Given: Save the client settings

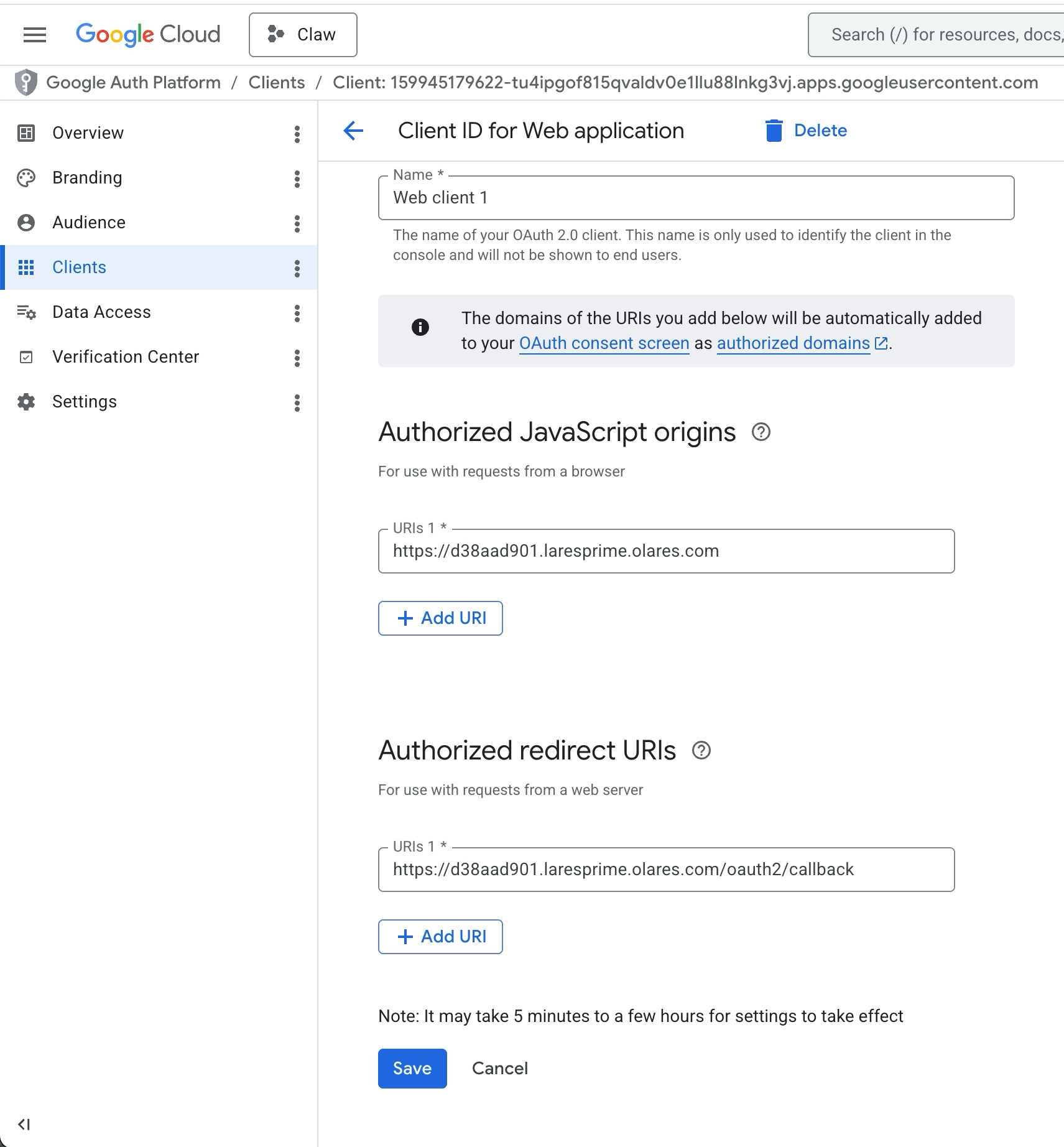Looking at the screenshot, I should point(412,1069).
